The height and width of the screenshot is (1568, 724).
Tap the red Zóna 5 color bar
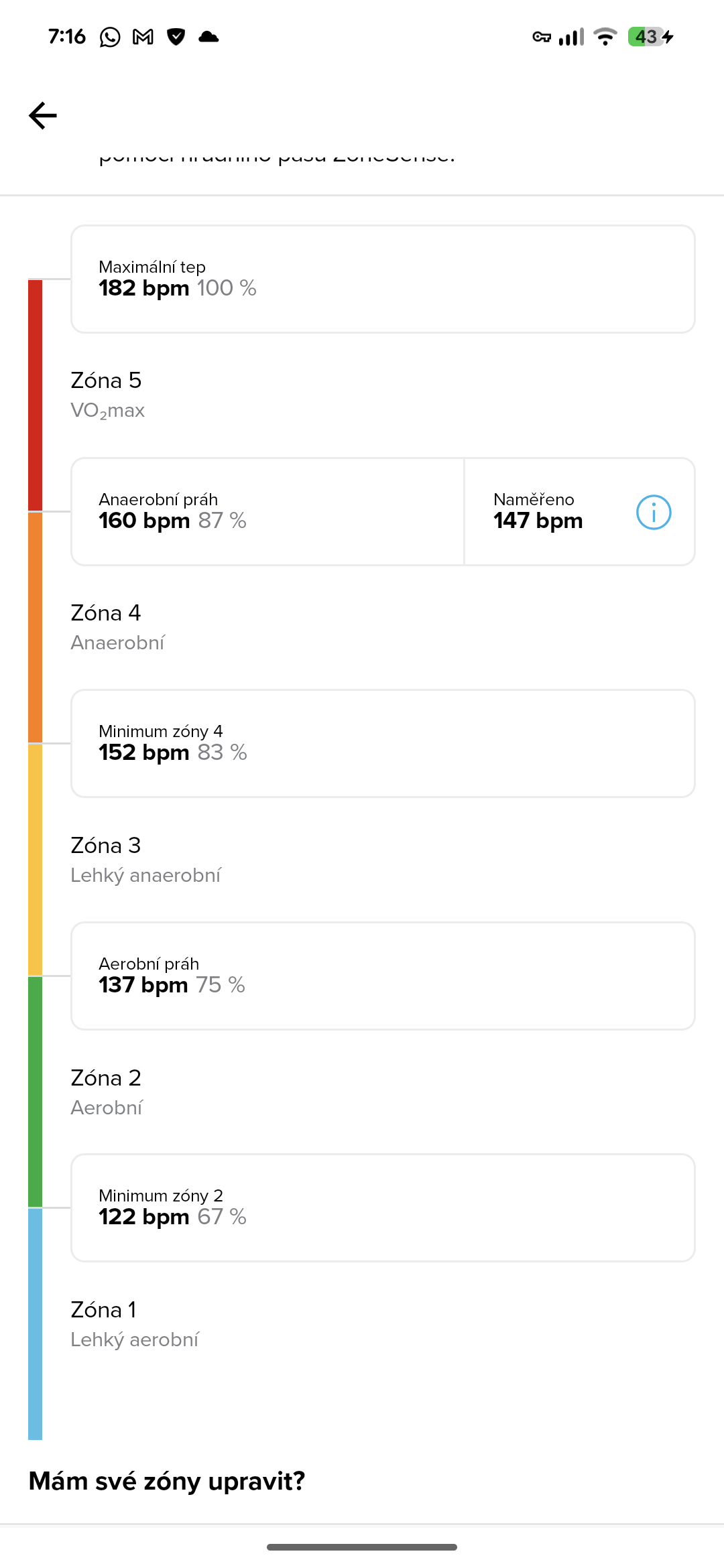click(x=35, y=395)
